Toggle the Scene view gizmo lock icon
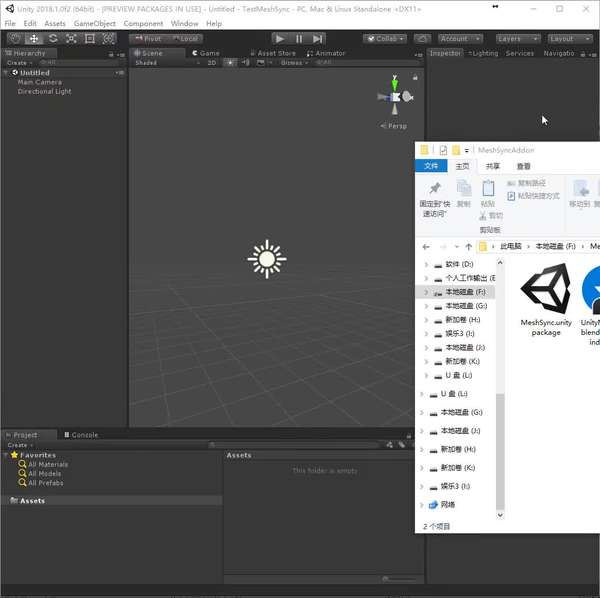The image size is (600, 598). (x=415, y=78)
